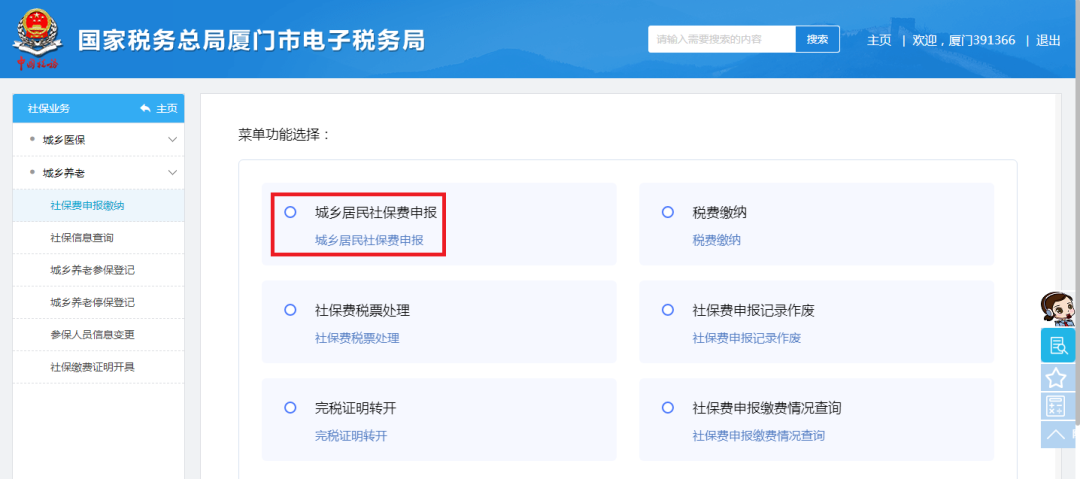Open 社保缴费证明开具 menu item
1080x479 pixels.
click(92, 367)
